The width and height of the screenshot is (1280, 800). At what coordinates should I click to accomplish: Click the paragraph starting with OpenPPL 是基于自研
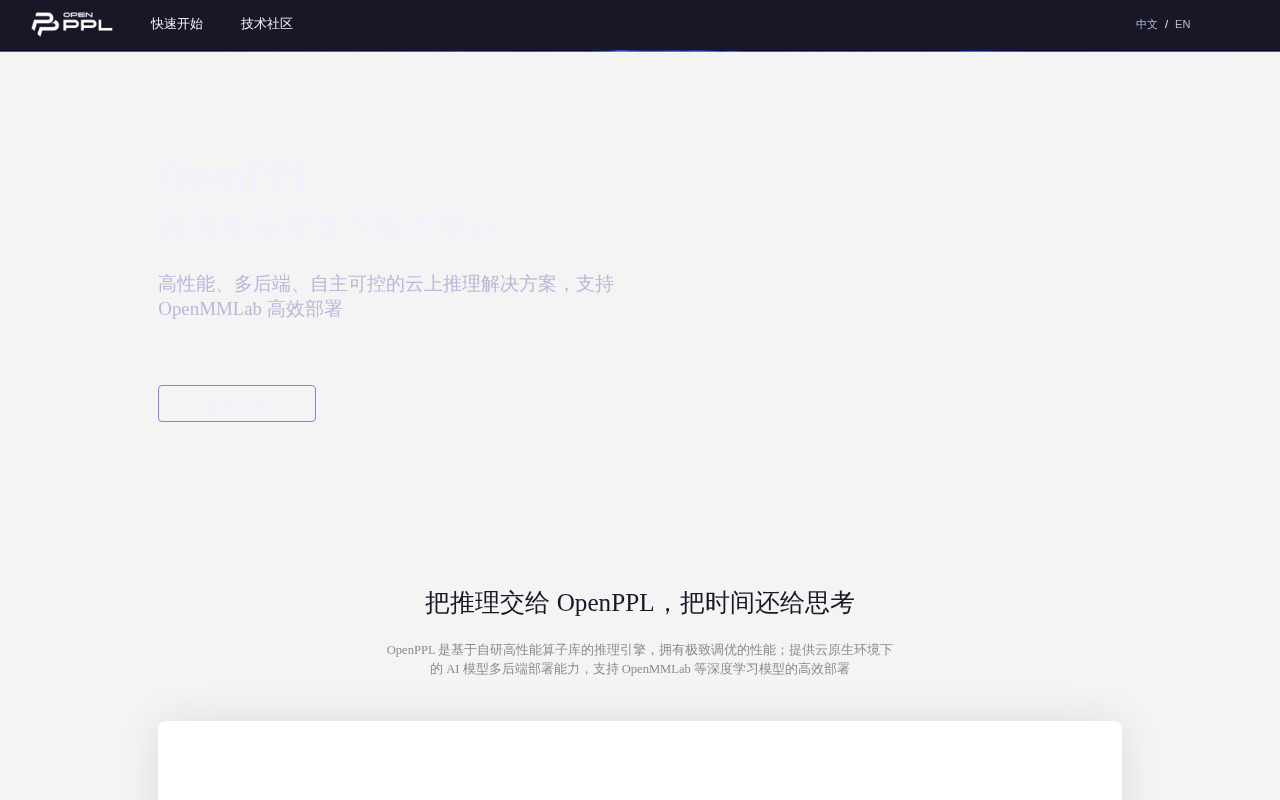pos(640,659)
